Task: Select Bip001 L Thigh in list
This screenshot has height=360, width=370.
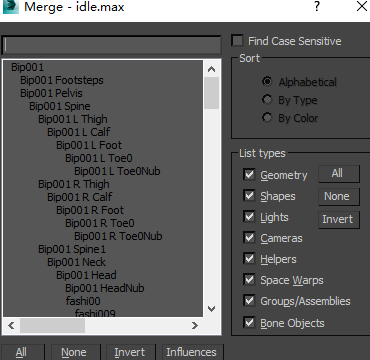Action: [73, 119]
